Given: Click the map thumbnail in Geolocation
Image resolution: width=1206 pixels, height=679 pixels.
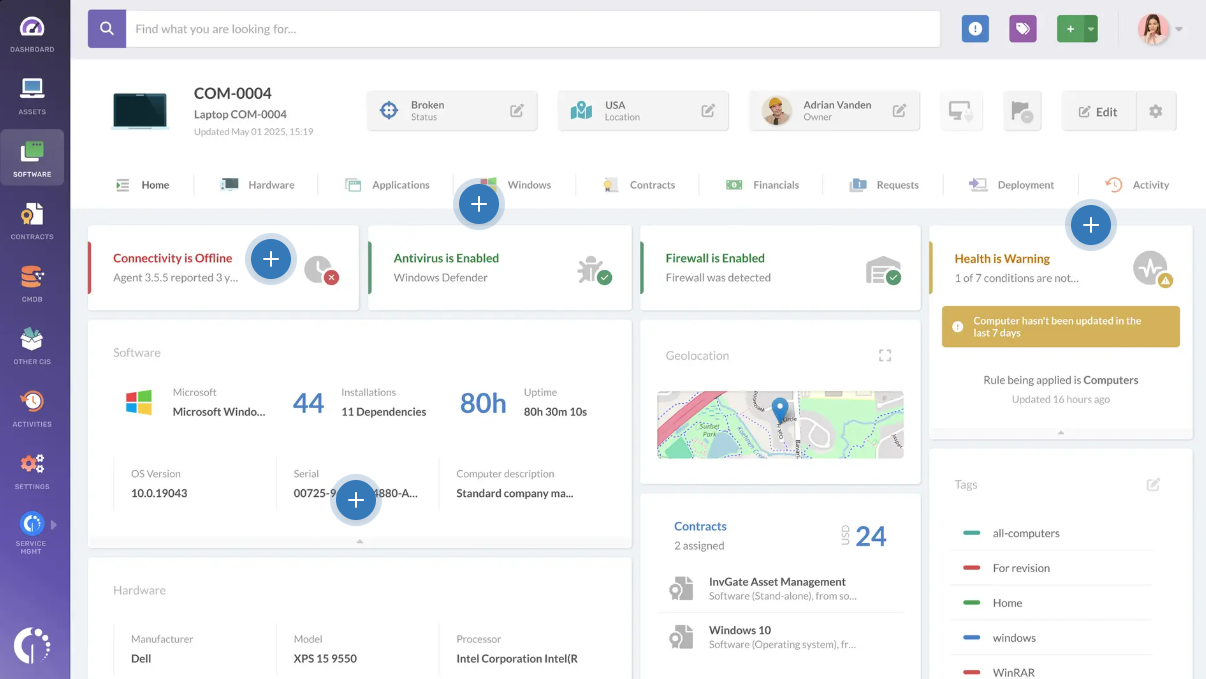Looking at the screenshot, I should [x=780, y=425].
